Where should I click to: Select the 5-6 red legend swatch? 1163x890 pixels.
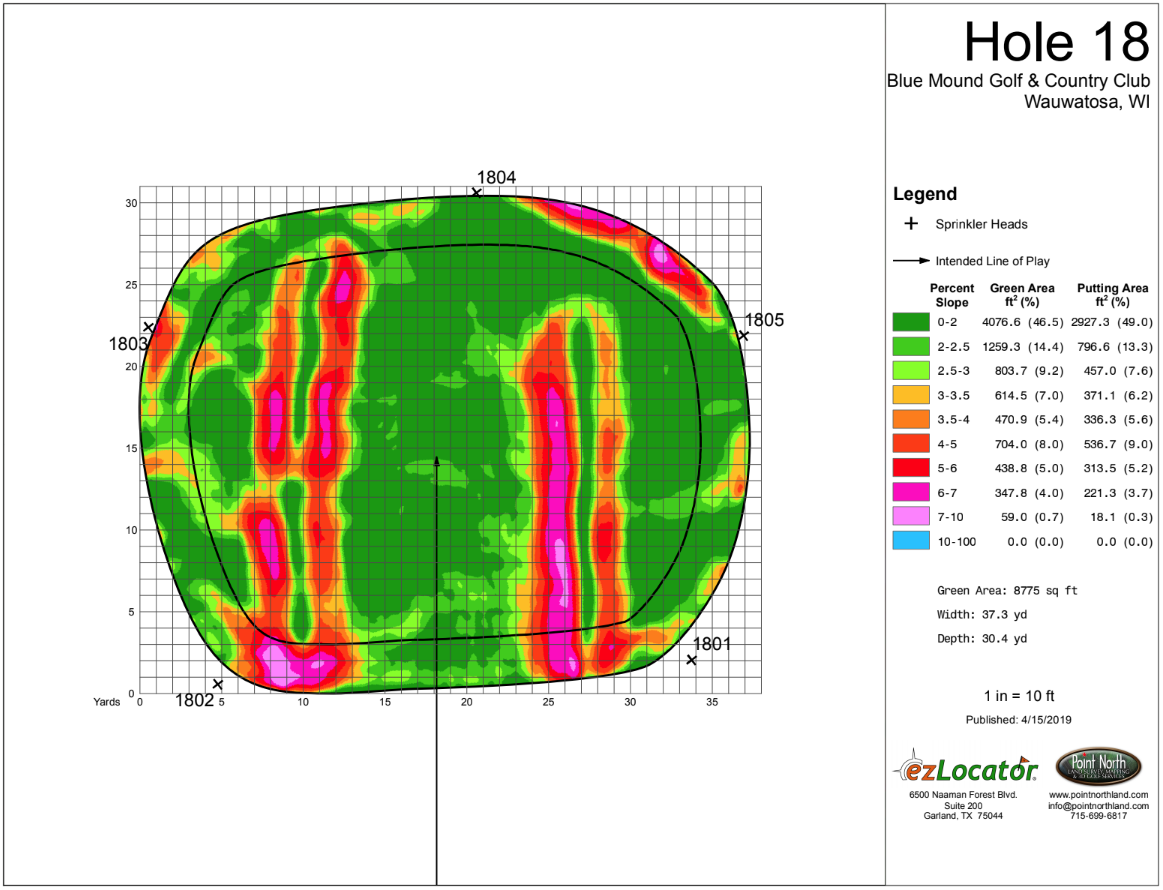pos(911,467)
